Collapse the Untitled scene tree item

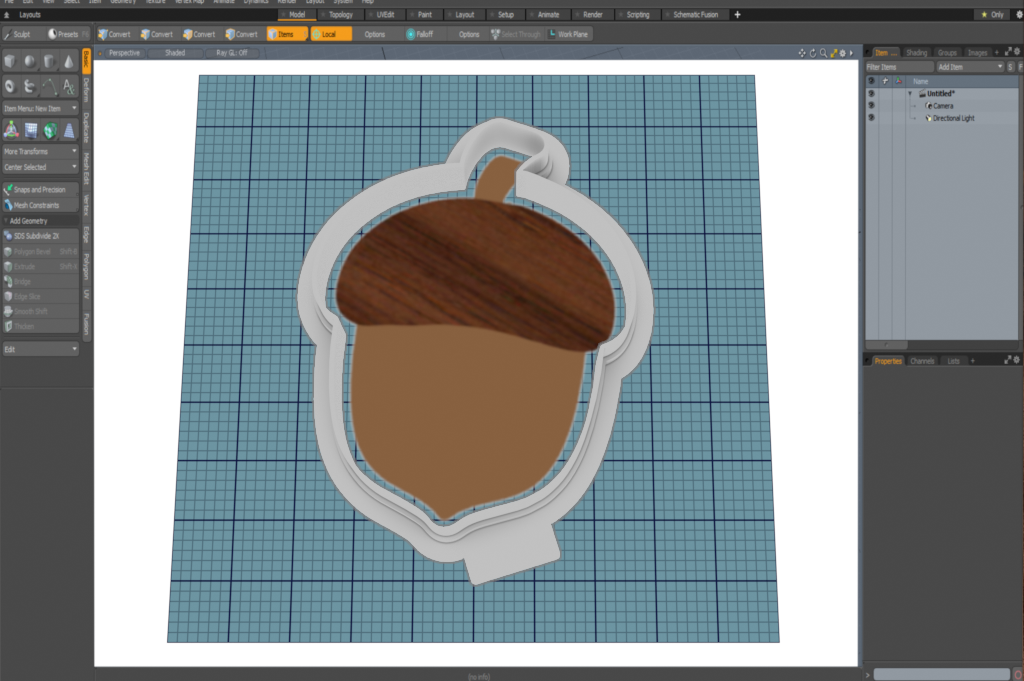pyautogui.click(x=910, y=93)
